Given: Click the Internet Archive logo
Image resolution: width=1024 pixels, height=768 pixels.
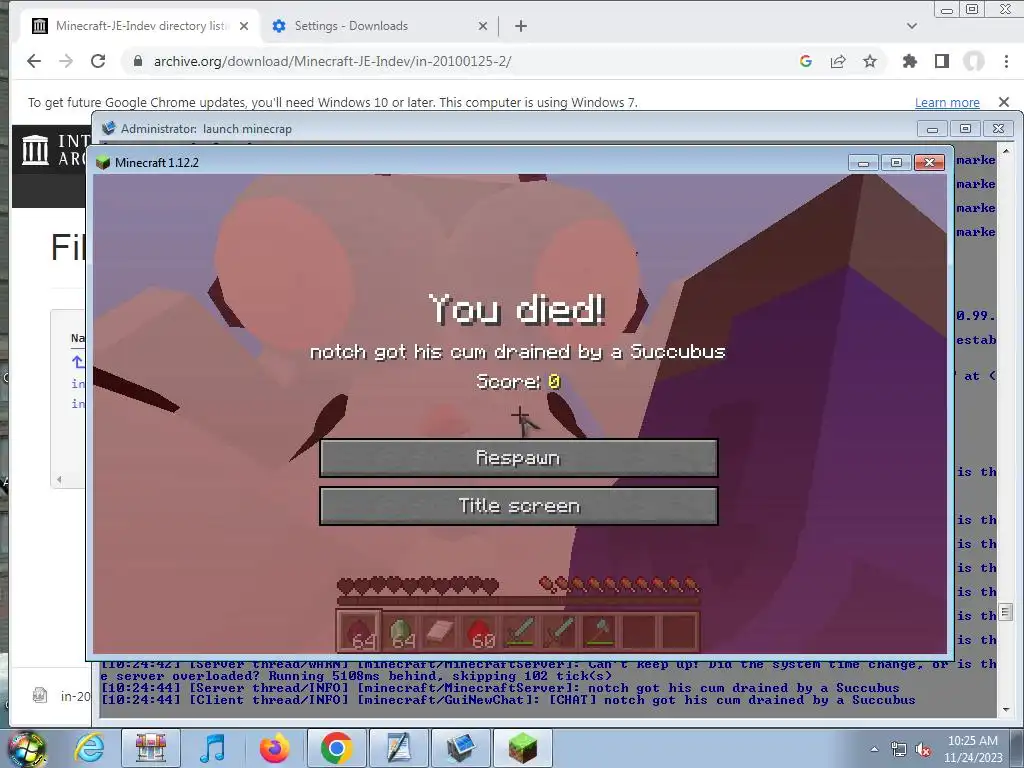Looking at the screenshot, I should pos(35,150).
